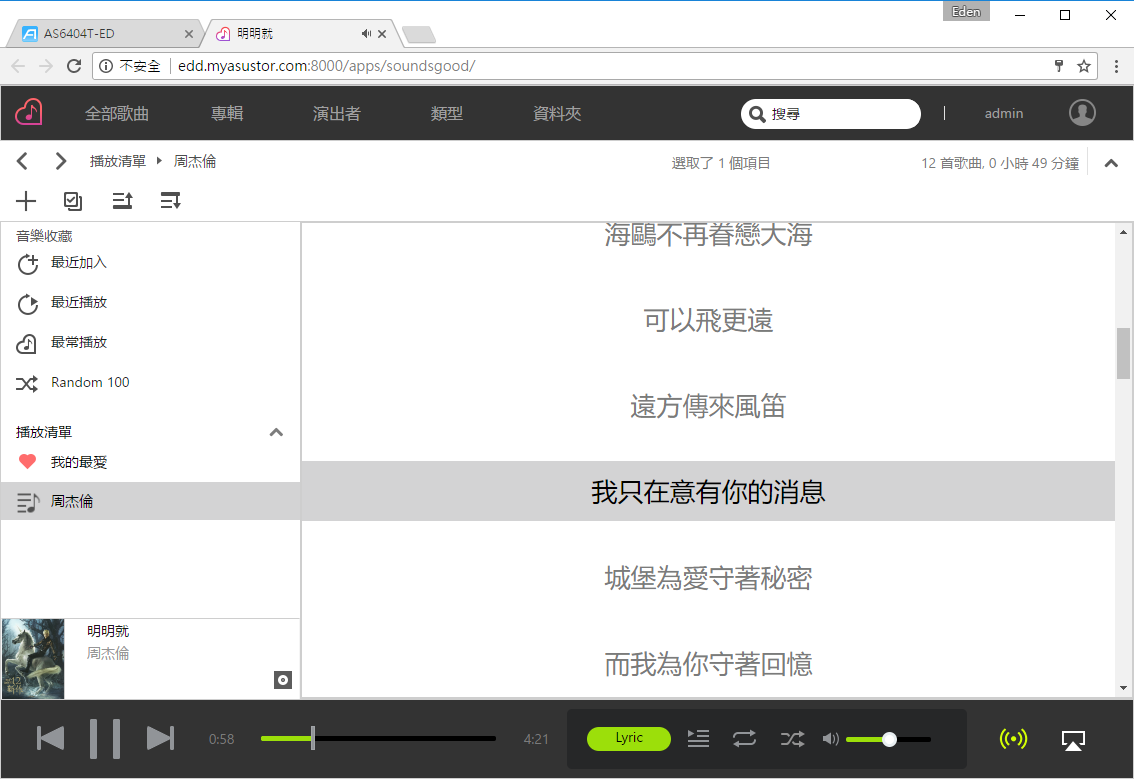Close the AS6404T-ED browser tab
1134x779 pixels.
[x=189, y=34]
